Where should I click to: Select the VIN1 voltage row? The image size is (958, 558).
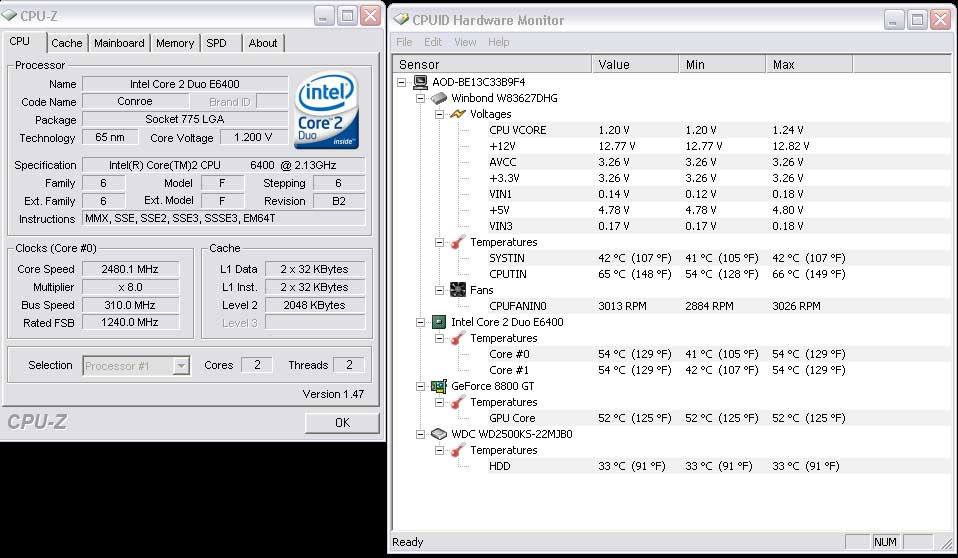point(671,194)
